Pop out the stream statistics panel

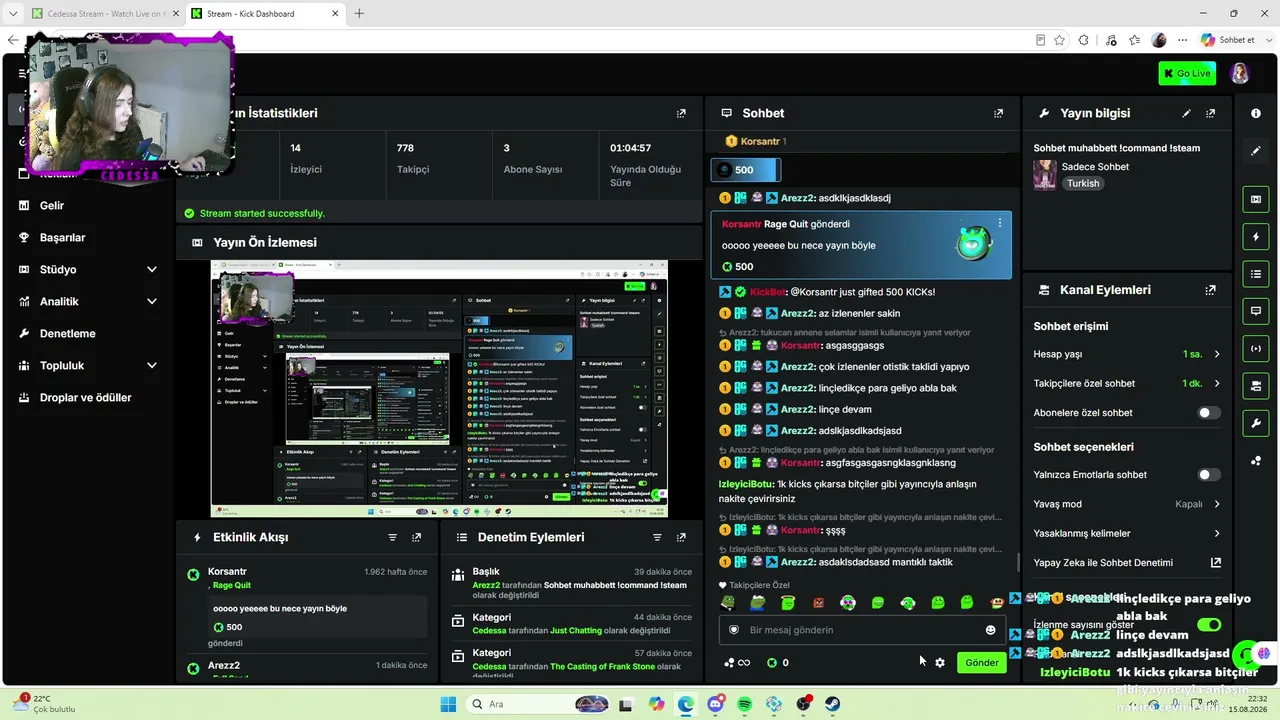click(x=681, y=114)
